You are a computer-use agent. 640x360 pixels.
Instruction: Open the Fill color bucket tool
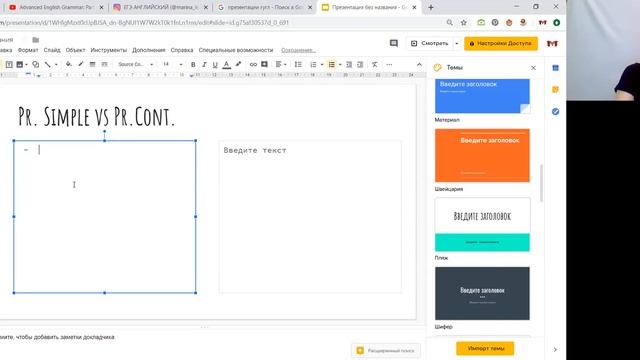point(69,64)
